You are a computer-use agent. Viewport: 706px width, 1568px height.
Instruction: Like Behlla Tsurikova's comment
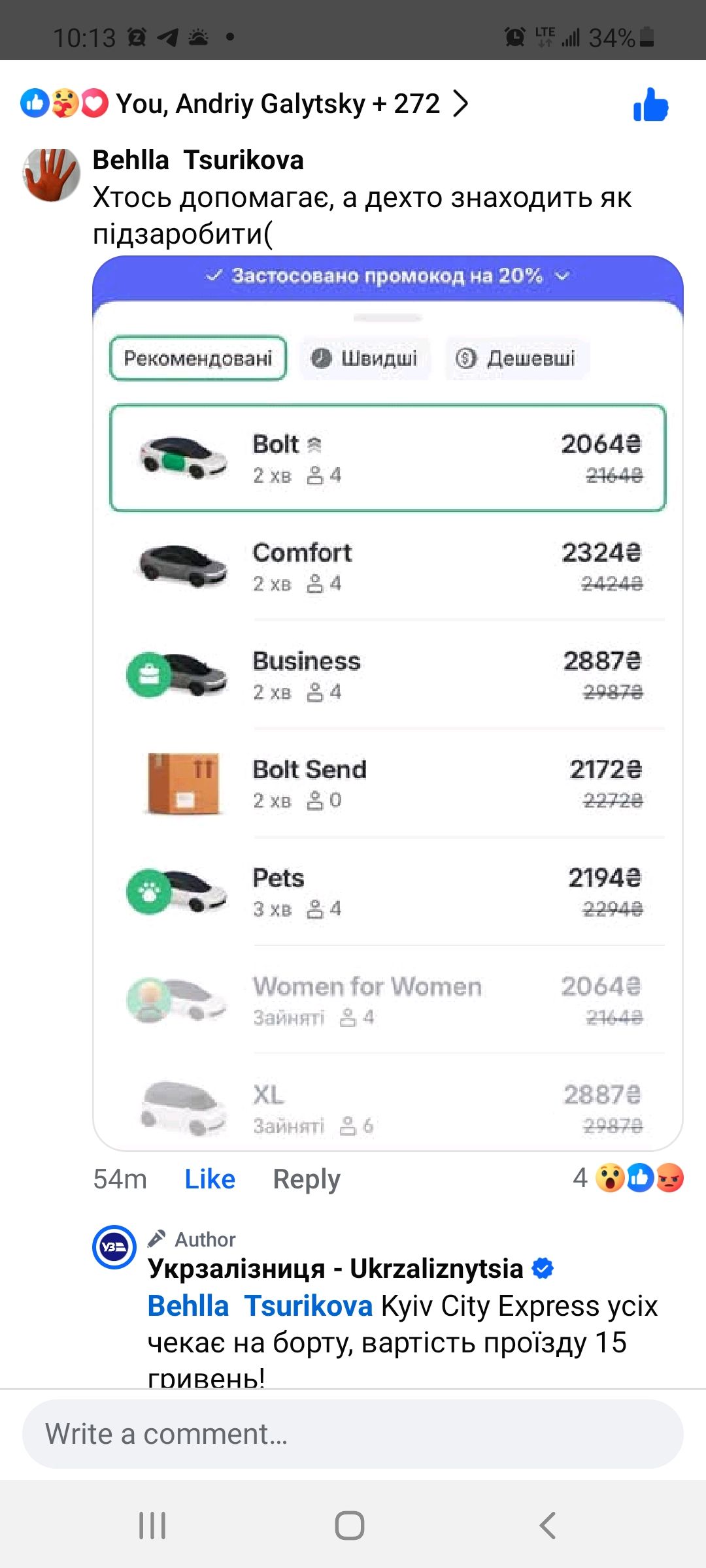[x=210, y=1179]
